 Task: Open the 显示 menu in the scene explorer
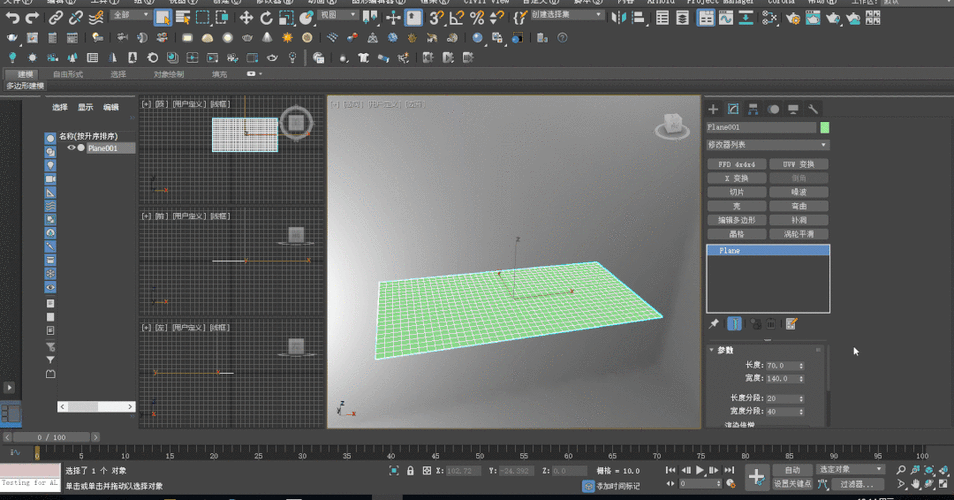[x=86, y=107]
